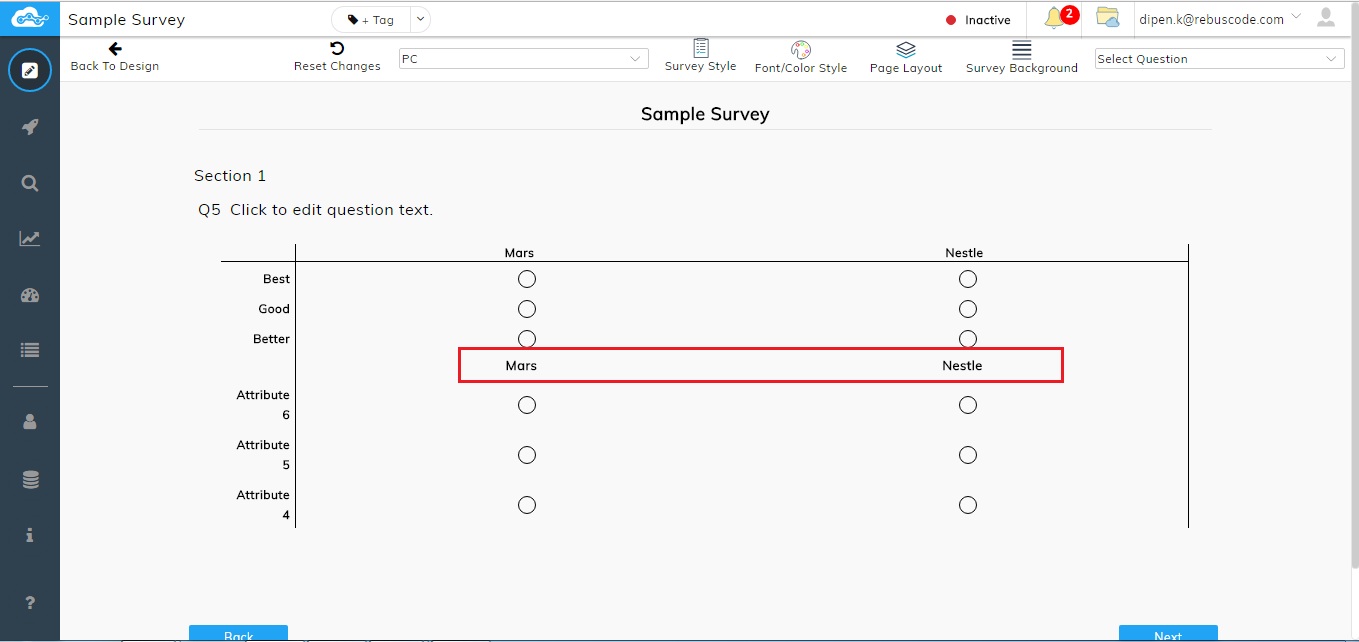Select Nestle for the Best row
This screenshot has width=1359, height=642.
point(967,279)
